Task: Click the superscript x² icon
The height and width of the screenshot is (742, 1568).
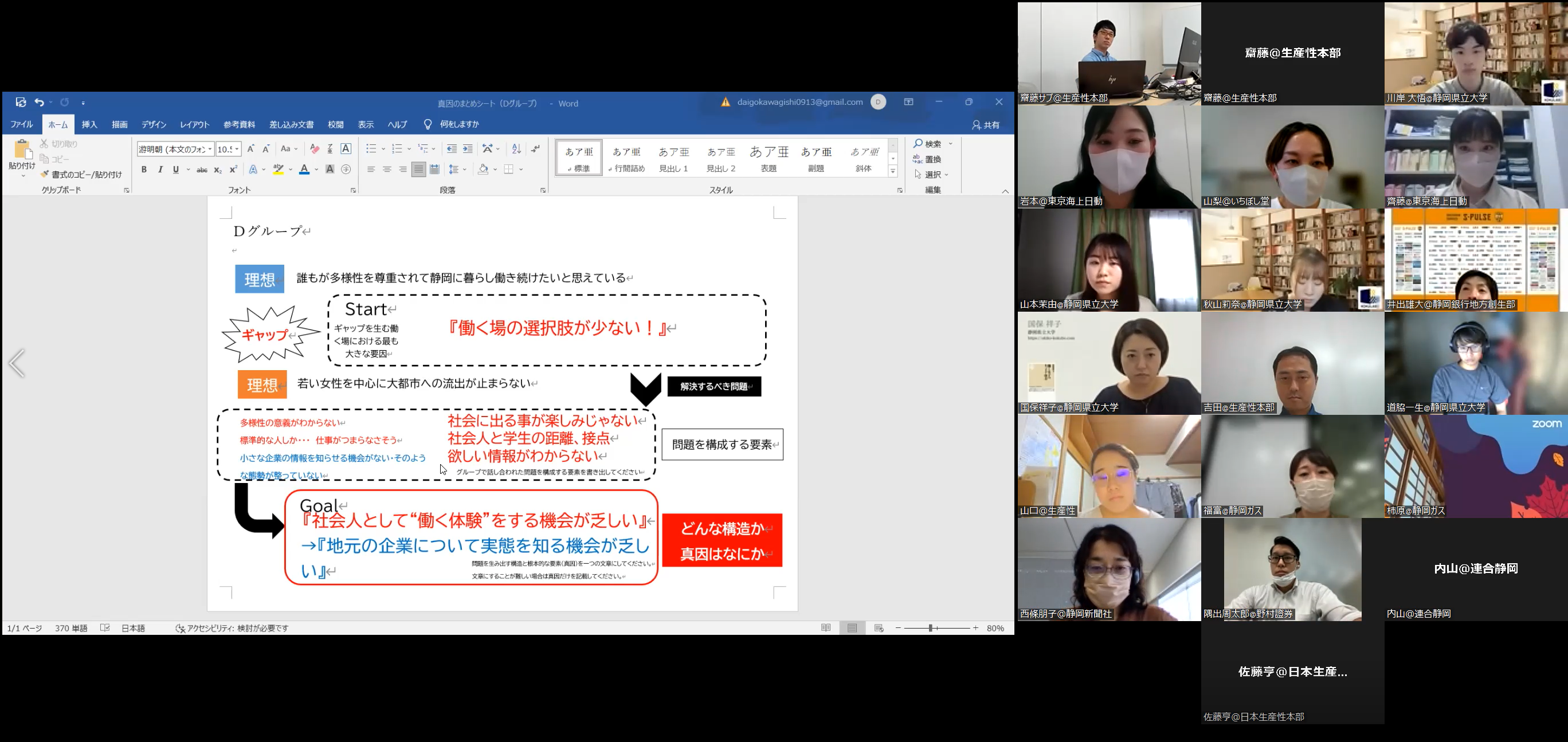Action: [233, 170]
